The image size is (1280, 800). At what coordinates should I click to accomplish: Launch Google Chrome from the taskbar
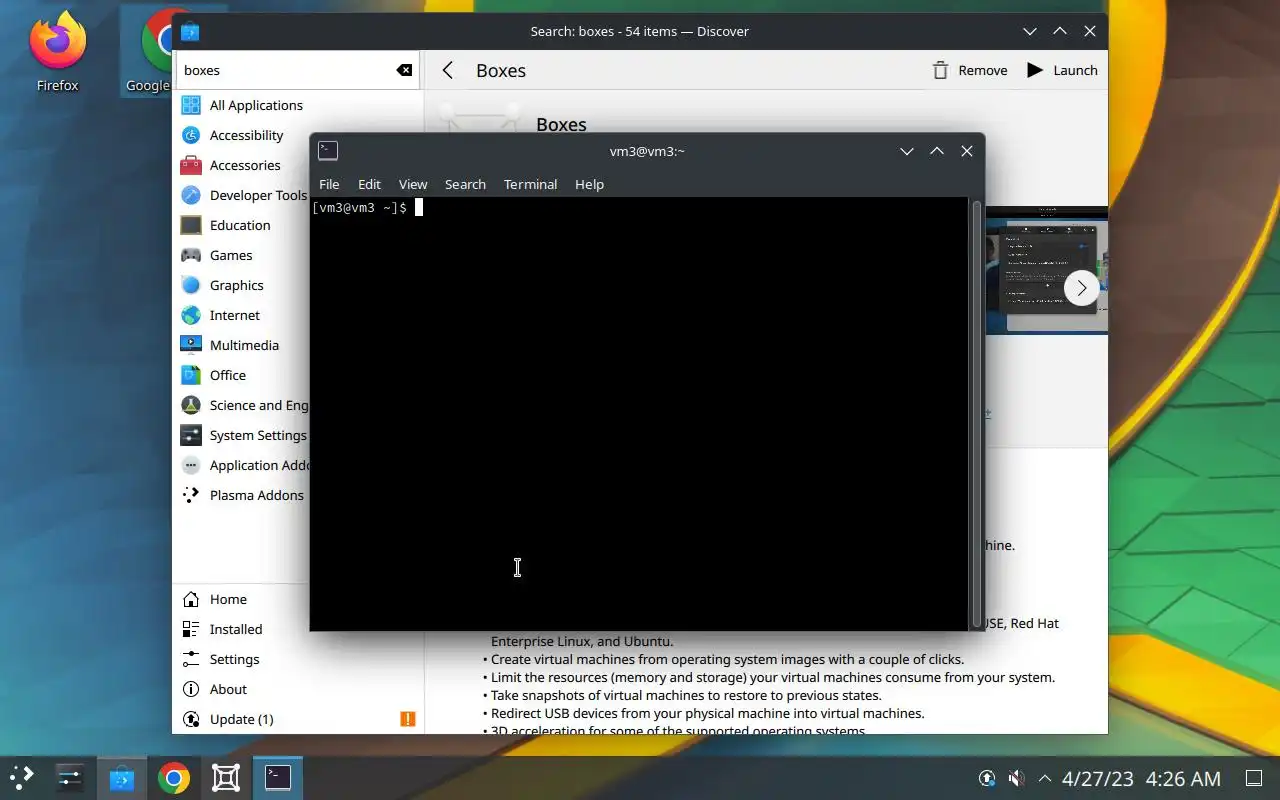(x=174, y=777)
